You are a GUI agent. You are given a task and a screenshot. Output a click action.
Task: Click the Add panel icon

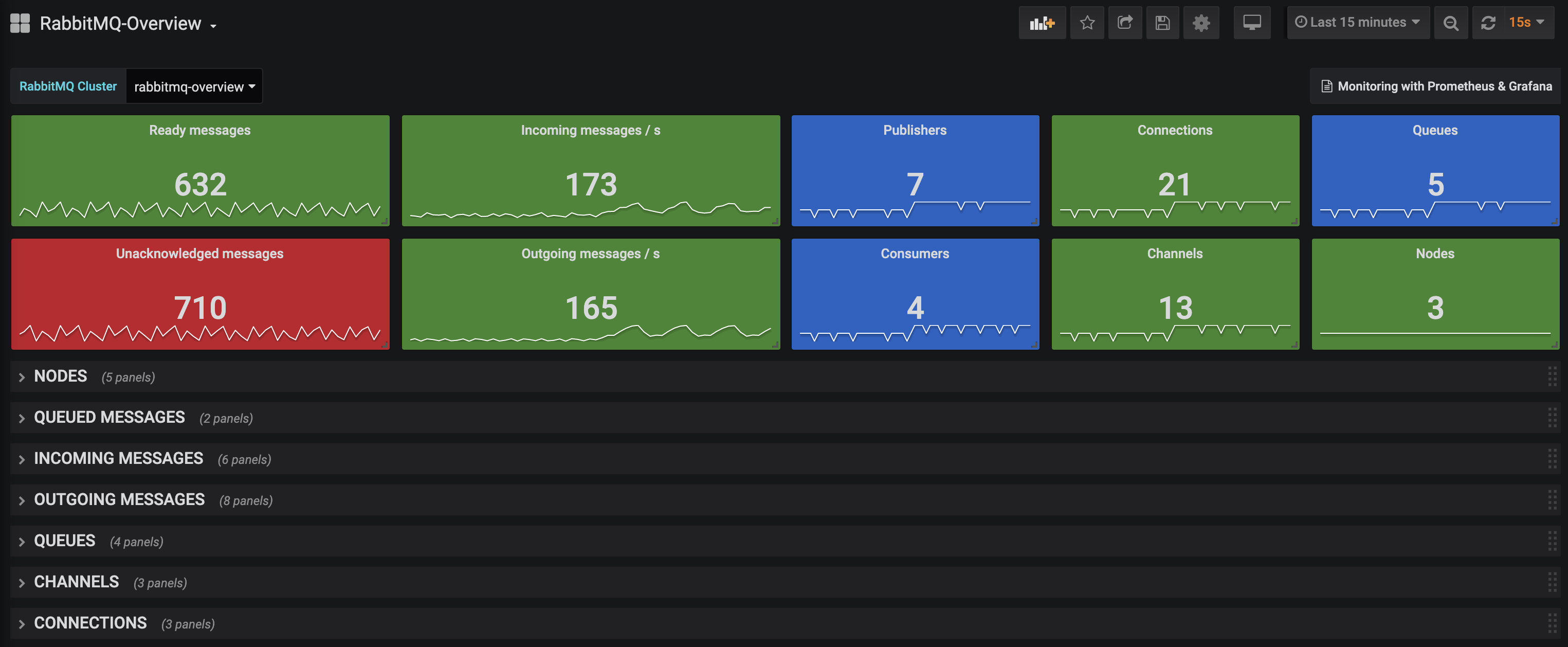pyautogui.click(x=1042, y=23)
